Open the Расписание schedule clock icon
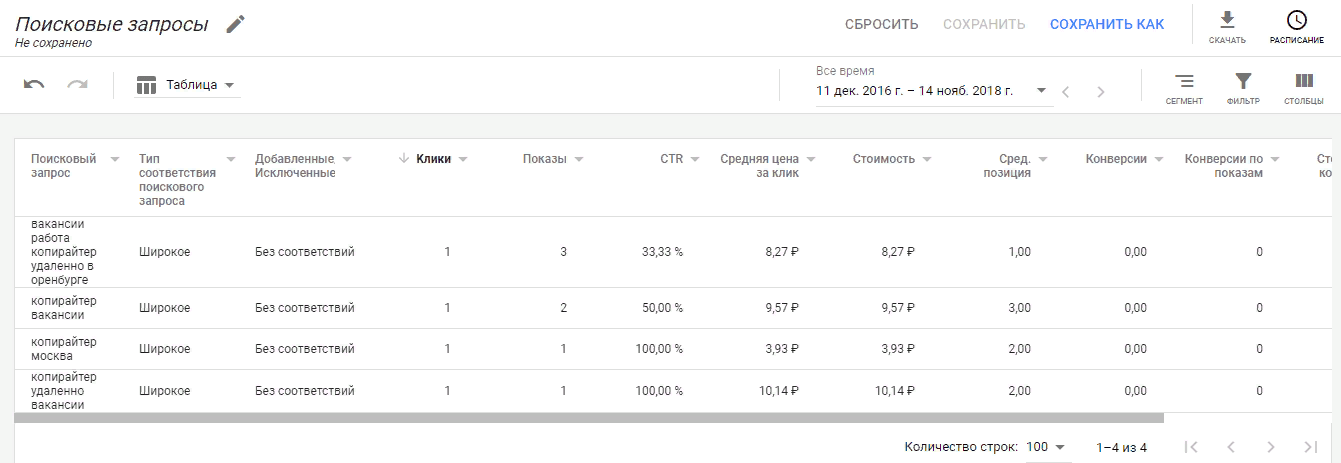This screenshot has height=463, width=1341. point(1296,21)
